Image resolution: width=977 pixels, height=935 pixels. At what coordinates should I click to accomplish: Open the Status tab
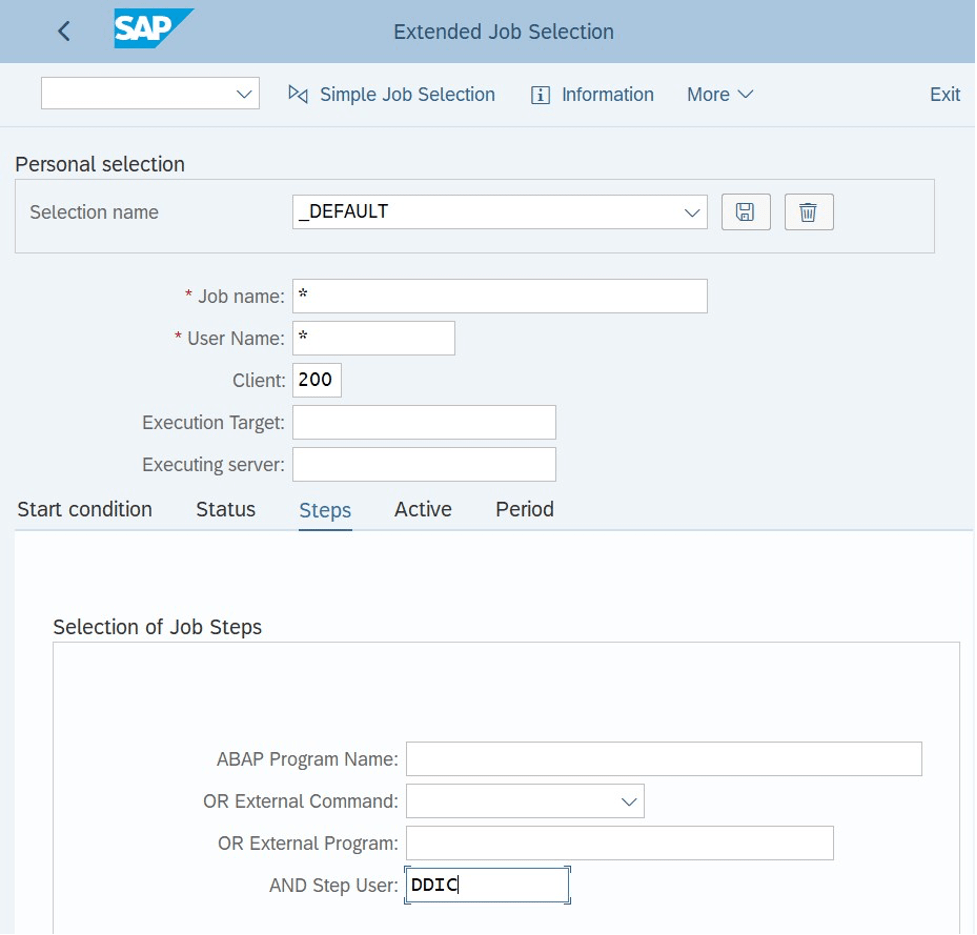point(224,509)
